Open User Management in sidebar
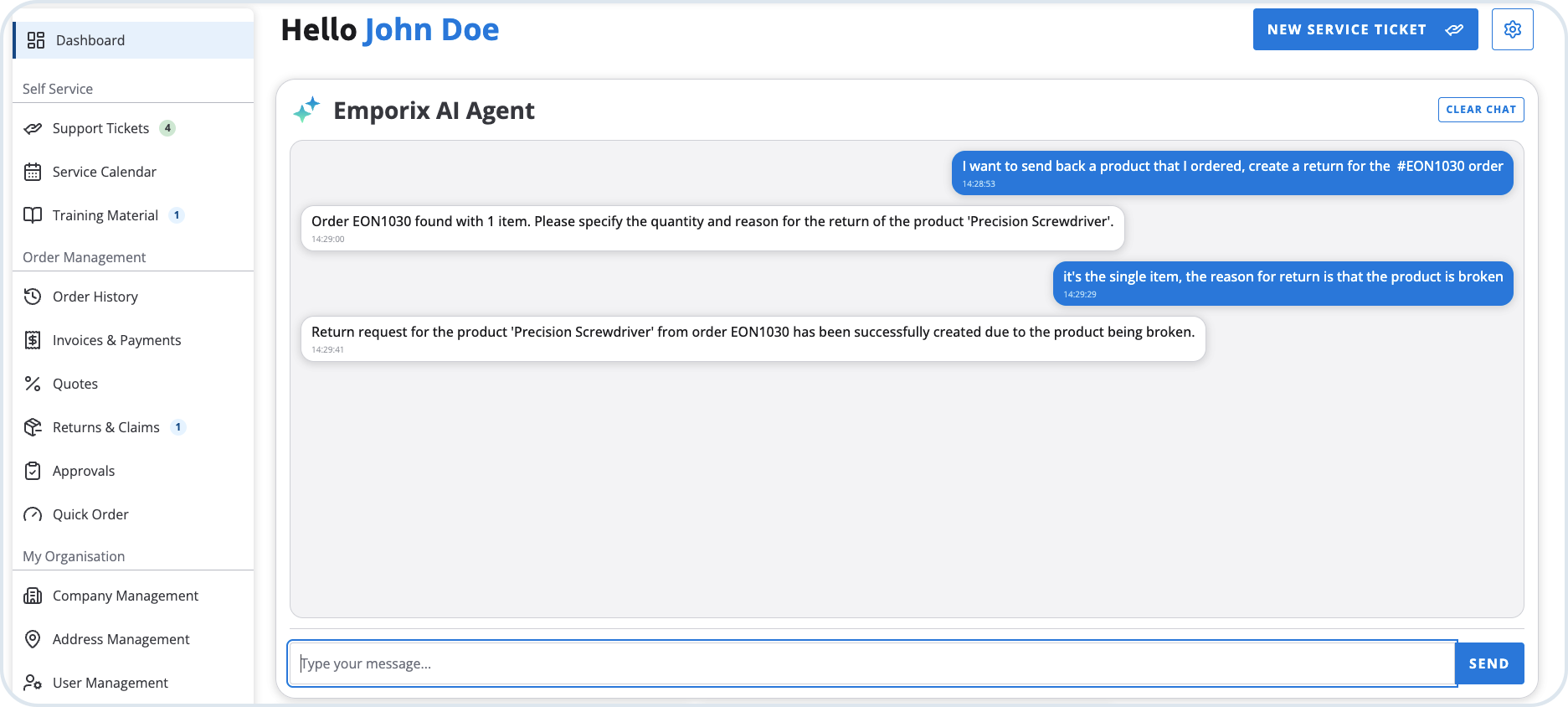This screenshot has width=1568, height=707. point(110,683)
